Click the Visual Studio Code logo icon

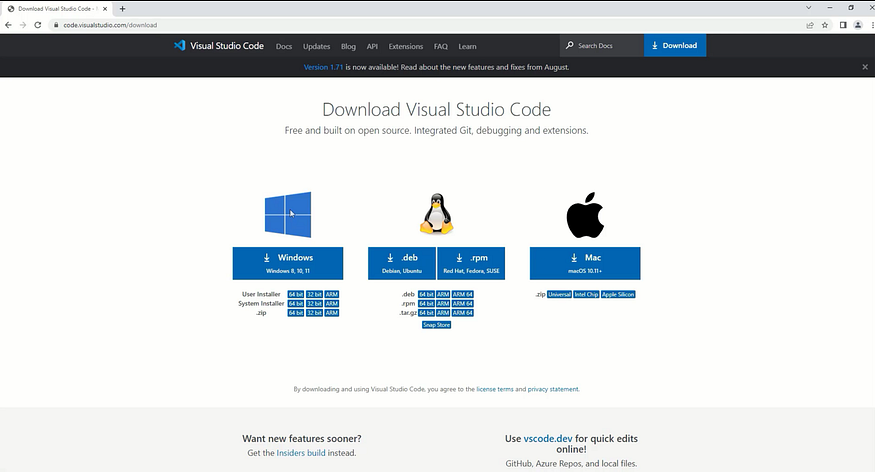coord(179,46)
